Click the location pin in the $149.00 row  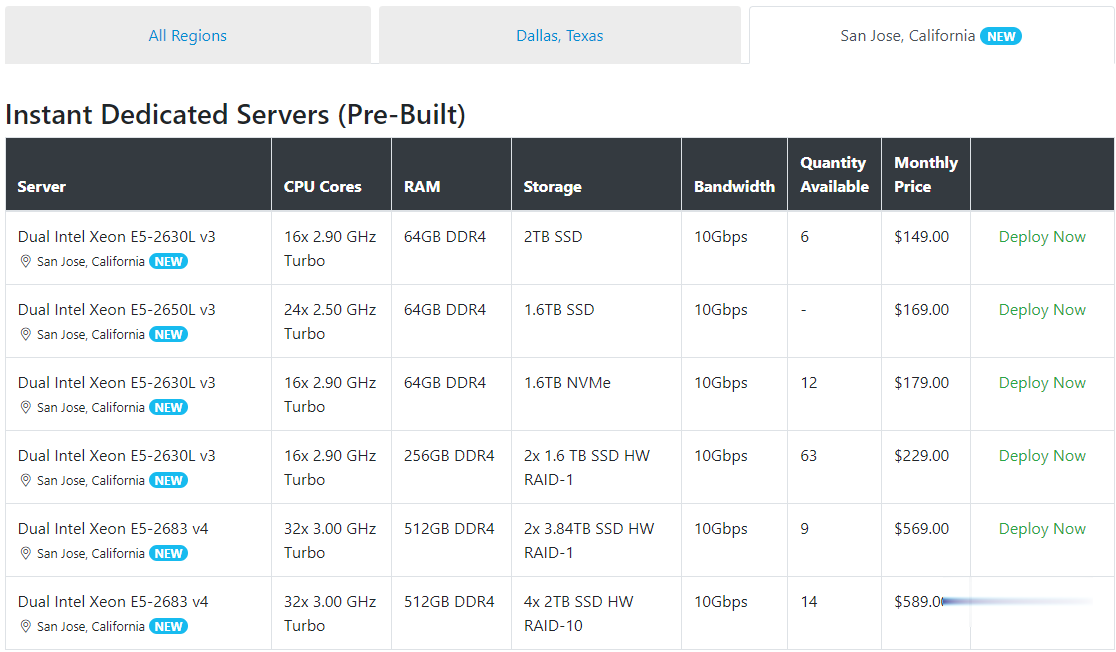click(x=26, y=261)
